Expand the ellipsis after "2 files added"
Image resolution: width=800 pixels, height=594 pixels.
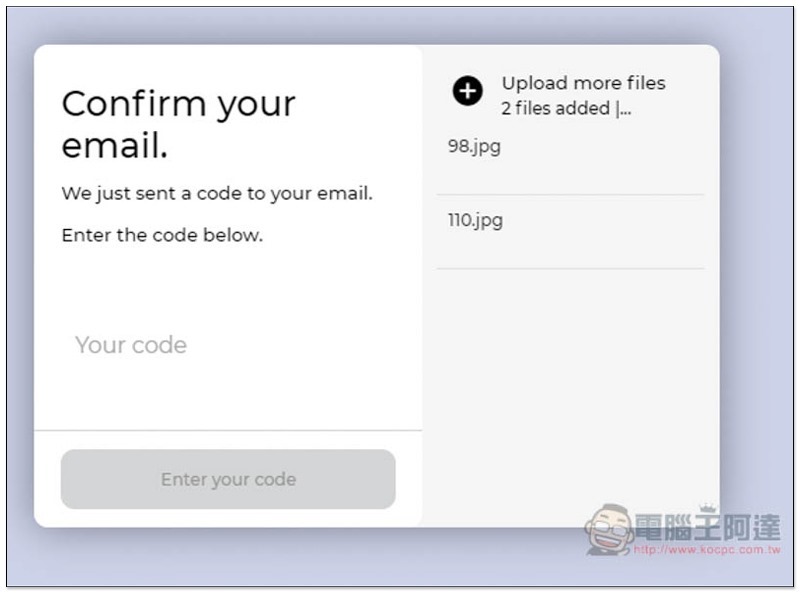[x=624, y=109]
